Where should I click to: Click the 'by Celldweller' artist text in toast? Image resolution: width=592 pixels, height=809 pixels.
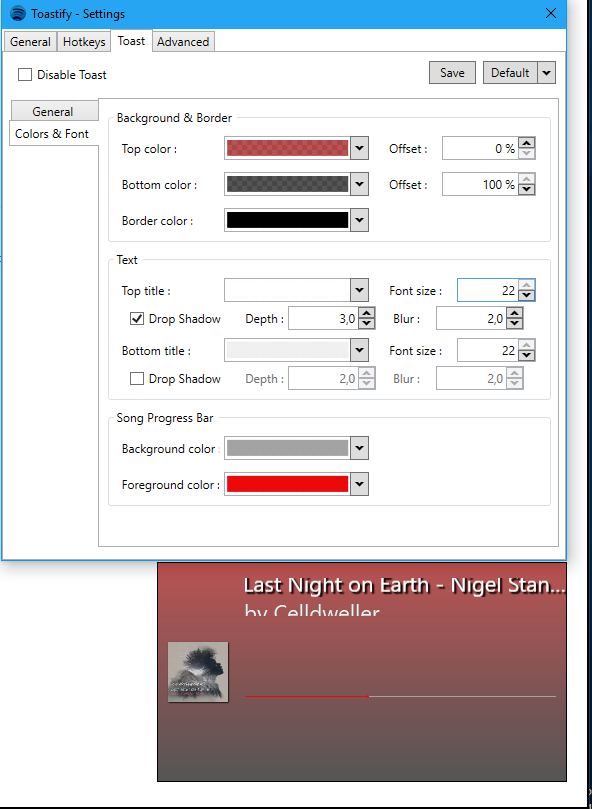[312, 611]
